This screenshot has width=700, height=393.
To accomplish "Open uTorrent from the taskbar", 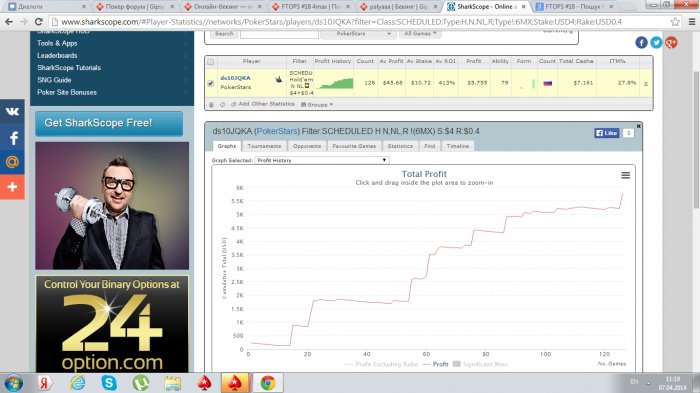I will click(x=141, y=383).
